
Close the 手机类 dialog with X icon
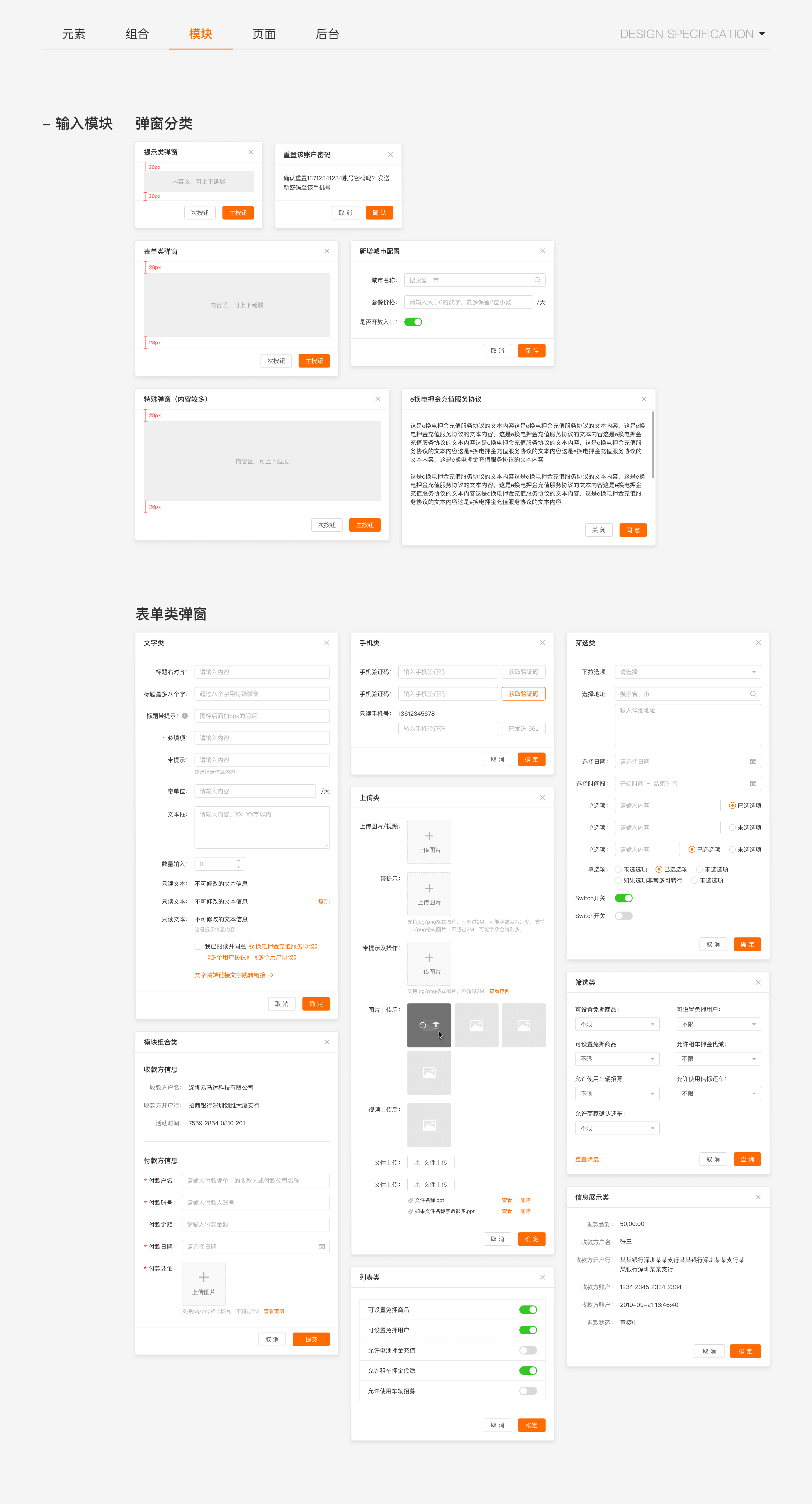pos(542,643)
